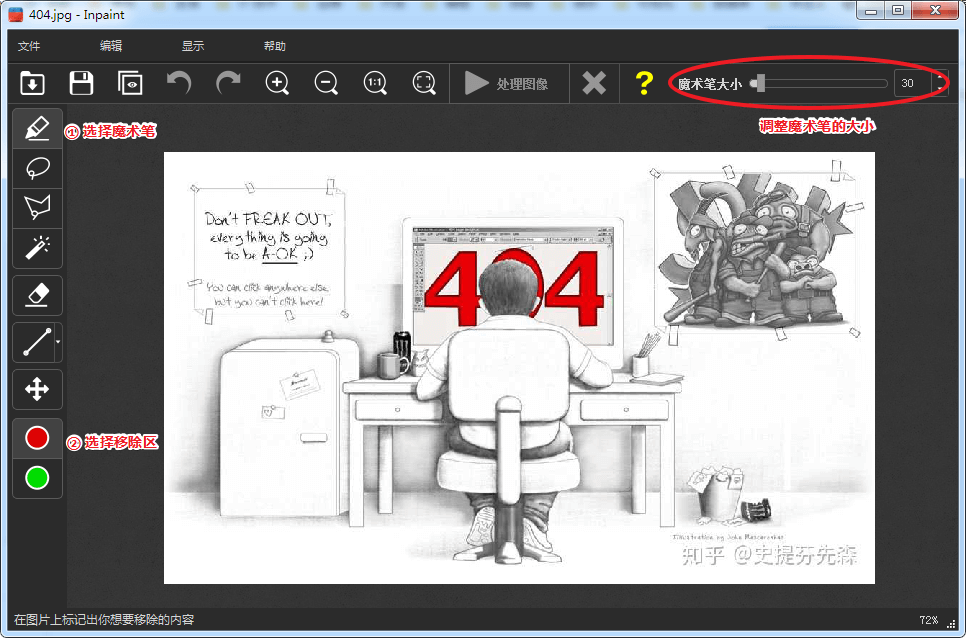Choose the green donor area mask
The height and width of the screenshot is (638, 966).
[x=38, y=478]
